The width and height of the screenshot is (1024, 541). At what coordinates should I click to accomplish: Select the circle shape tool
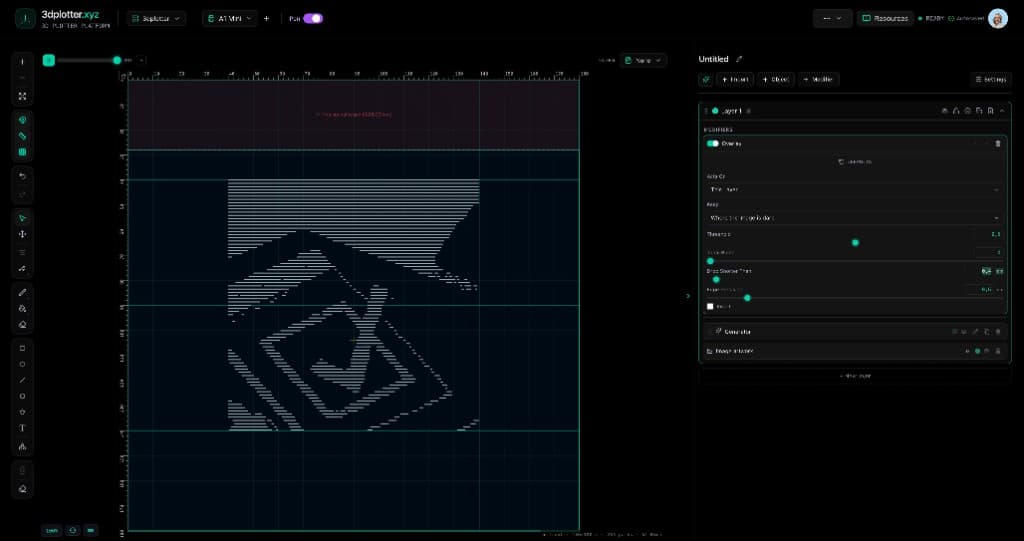tap(23, 364)
